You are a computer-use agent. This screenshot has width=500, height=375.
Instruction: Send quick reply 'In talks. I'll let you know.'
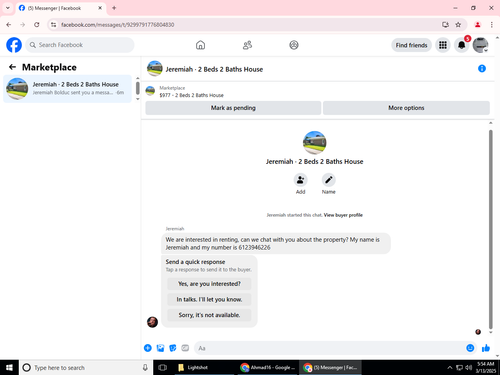[x=209, y=299]
